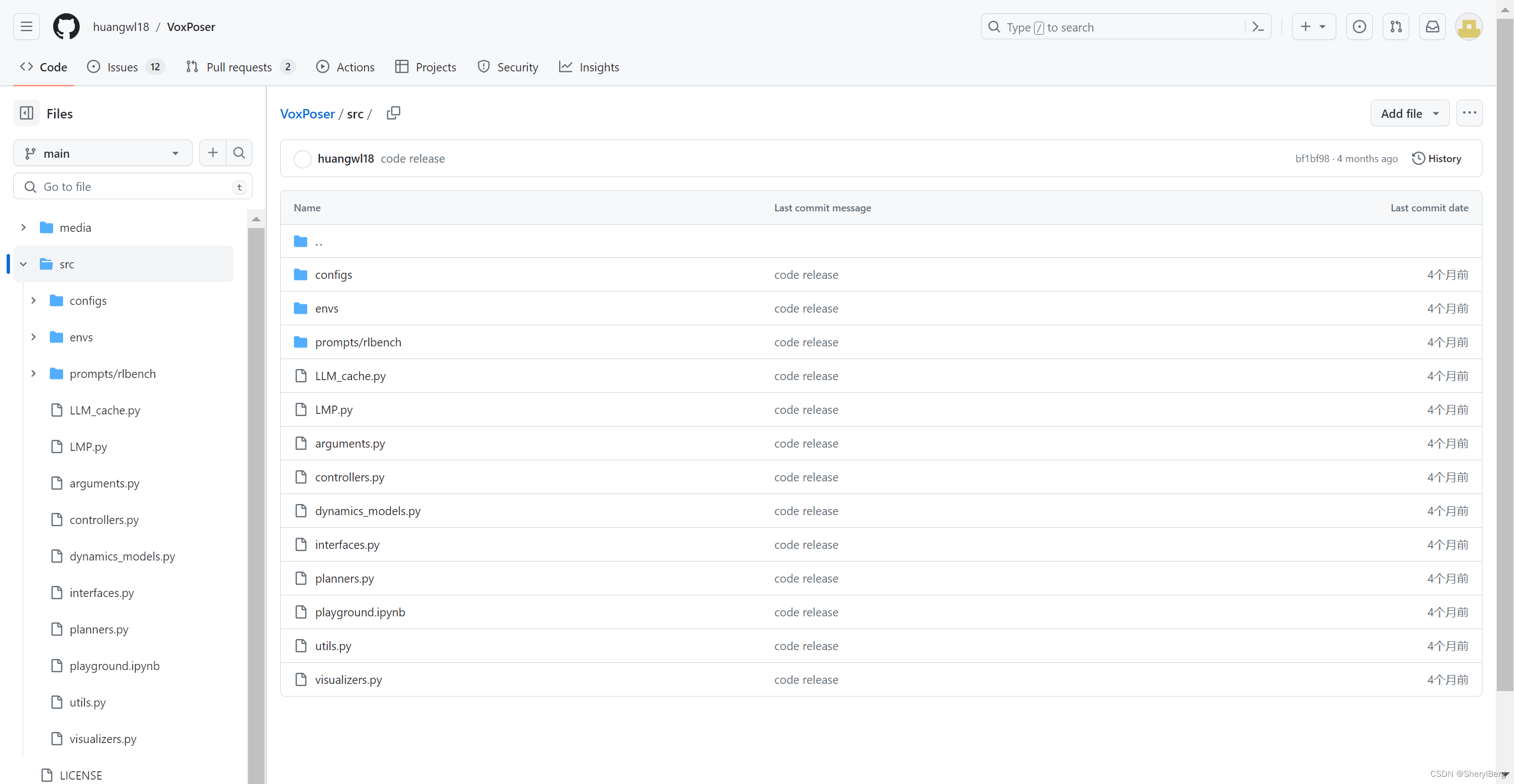Copy the src path with copy icon

point(393,113)
